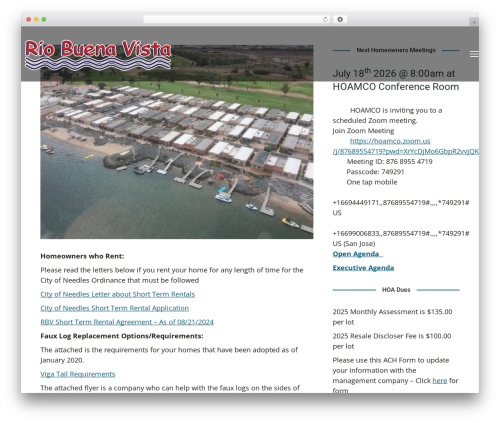Open RBV Short Term Rental Agreement link
Viewport: 500px width, 423px height.
pos(127,322)
